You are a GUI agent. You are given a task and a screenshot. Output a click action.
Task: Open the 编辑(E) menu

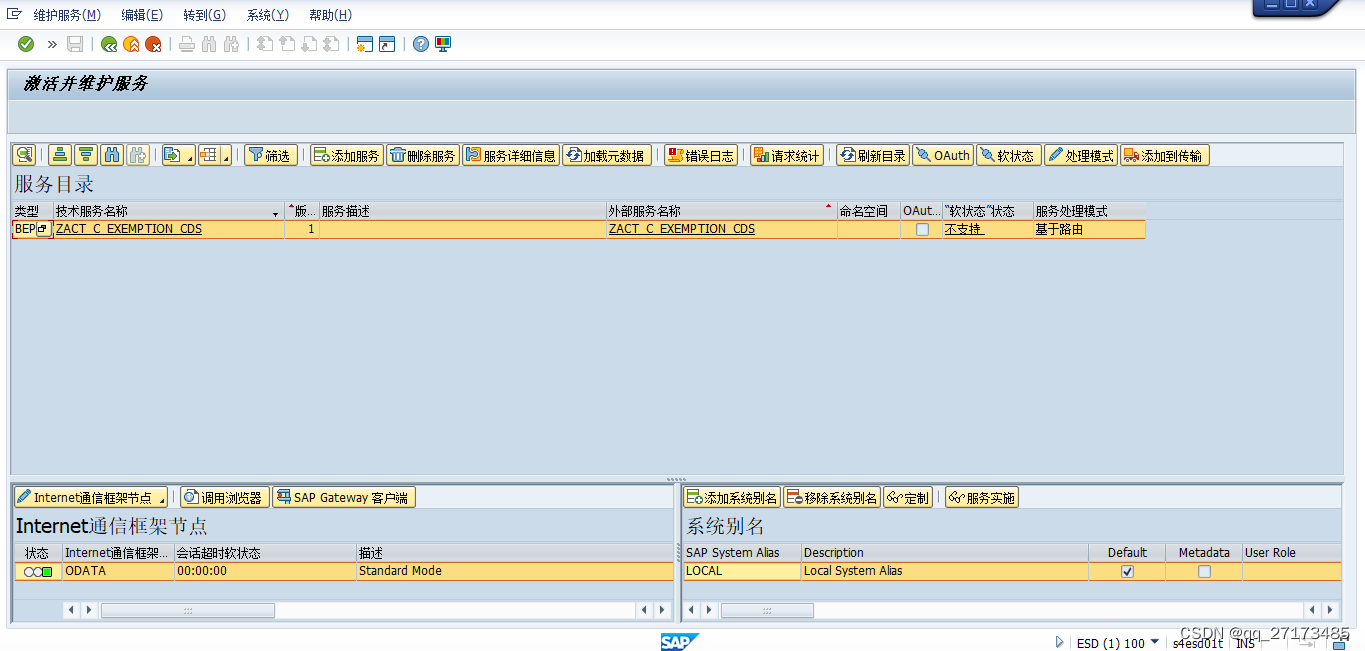[x=142, y=15]
